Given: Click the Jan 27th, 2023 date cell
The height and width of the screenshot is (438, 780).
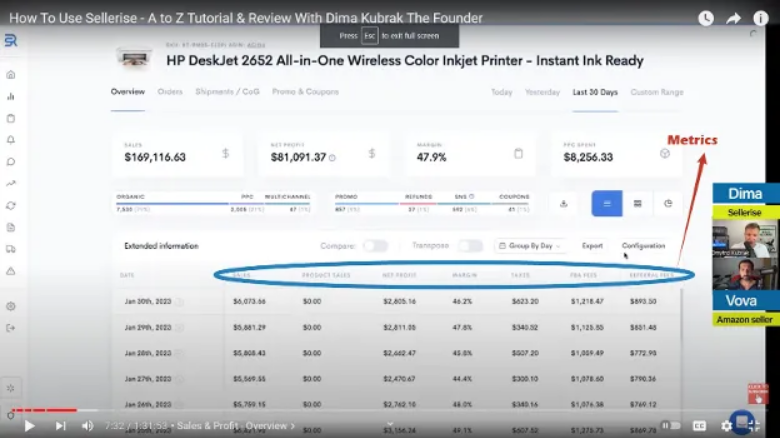Looking at the screenshot, I should [148, 379].
